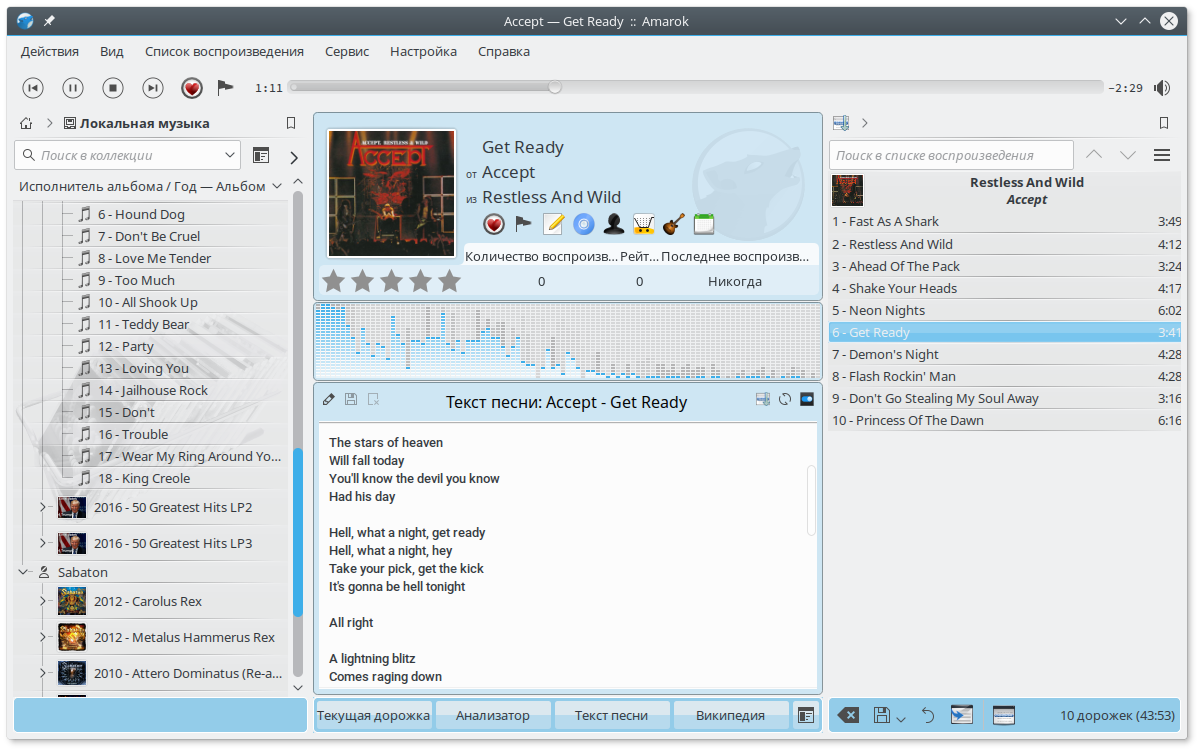
Task: Open the Действия menu
Action: tap(49, 51)
